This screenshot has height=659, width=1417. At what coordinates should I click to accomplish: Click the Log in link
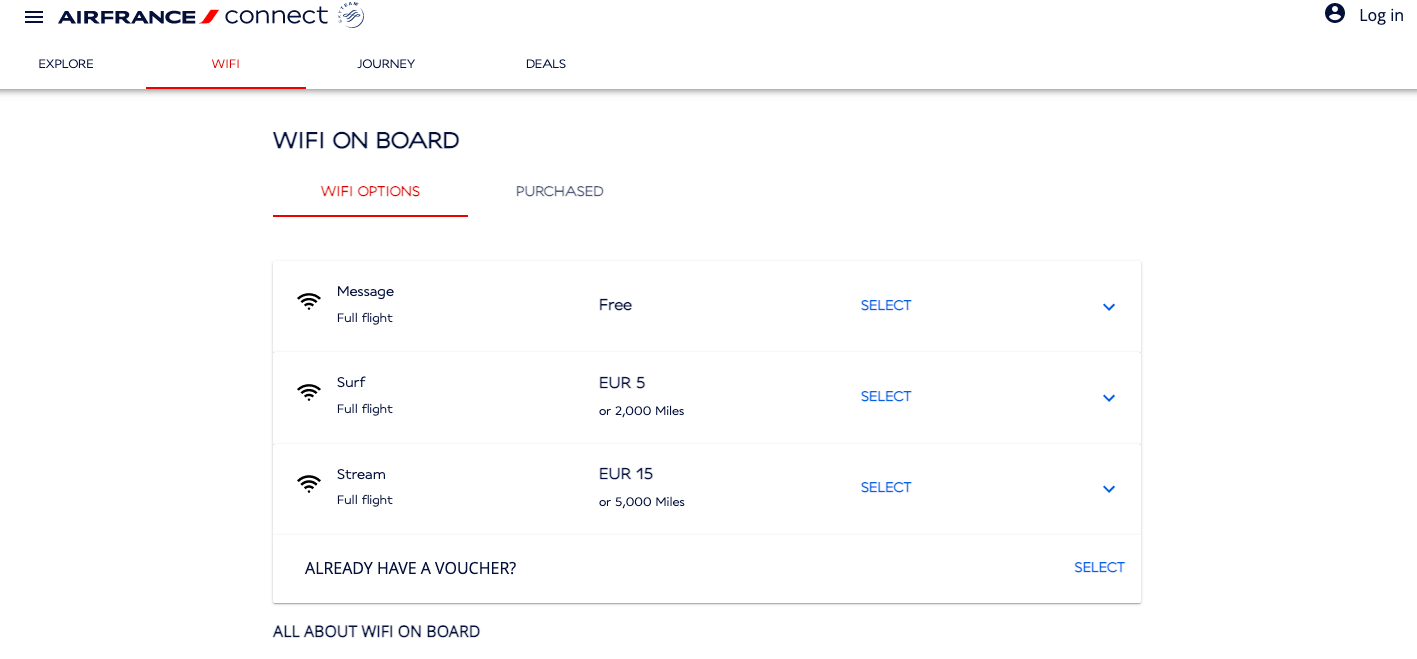point(1381,15)
